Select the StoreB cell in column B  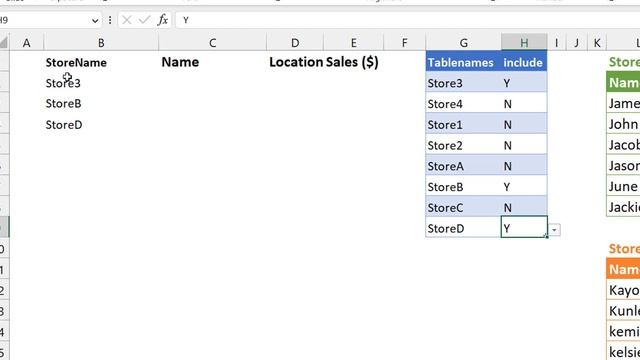(x=101, y=104)
